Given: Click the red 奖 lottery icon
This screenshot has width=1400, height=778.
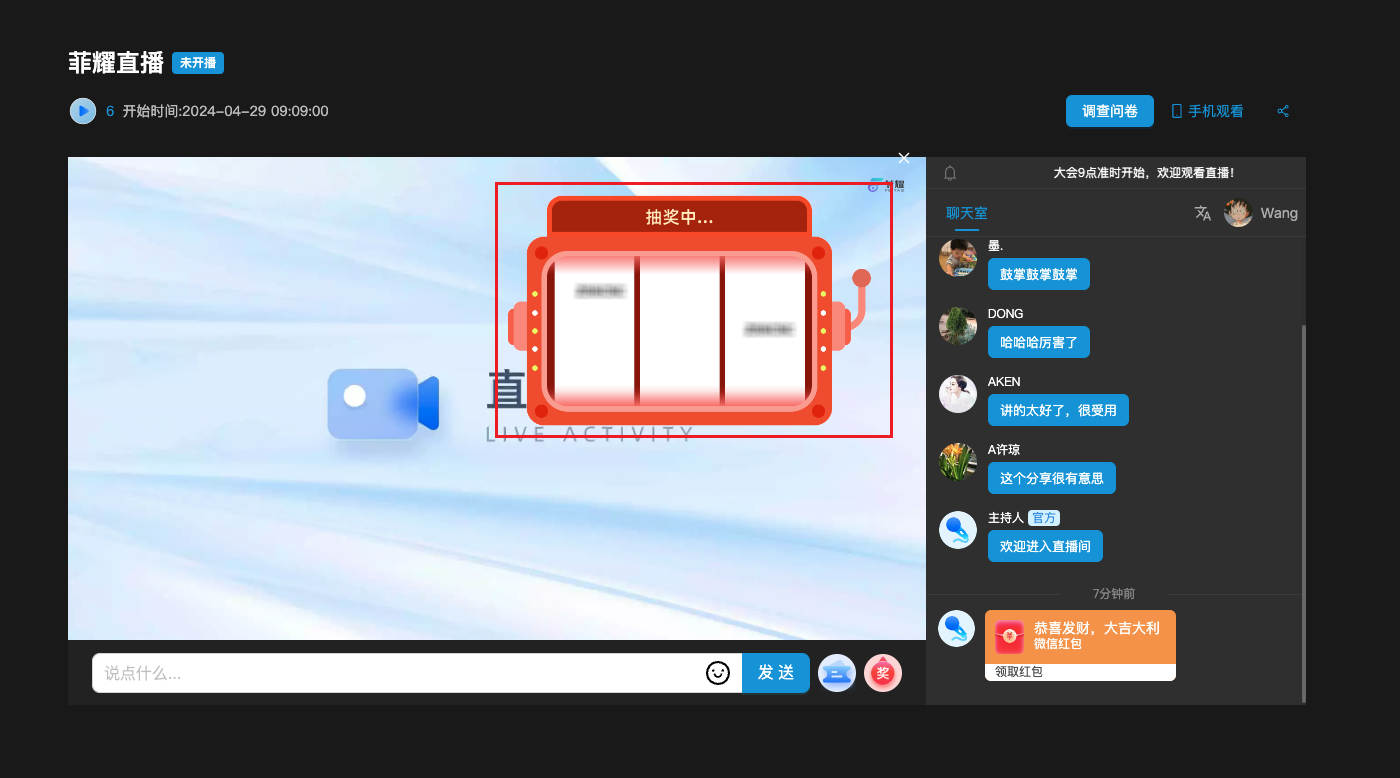Looking at the screenshot, I should pyautogui.click(x=883, y=673).
